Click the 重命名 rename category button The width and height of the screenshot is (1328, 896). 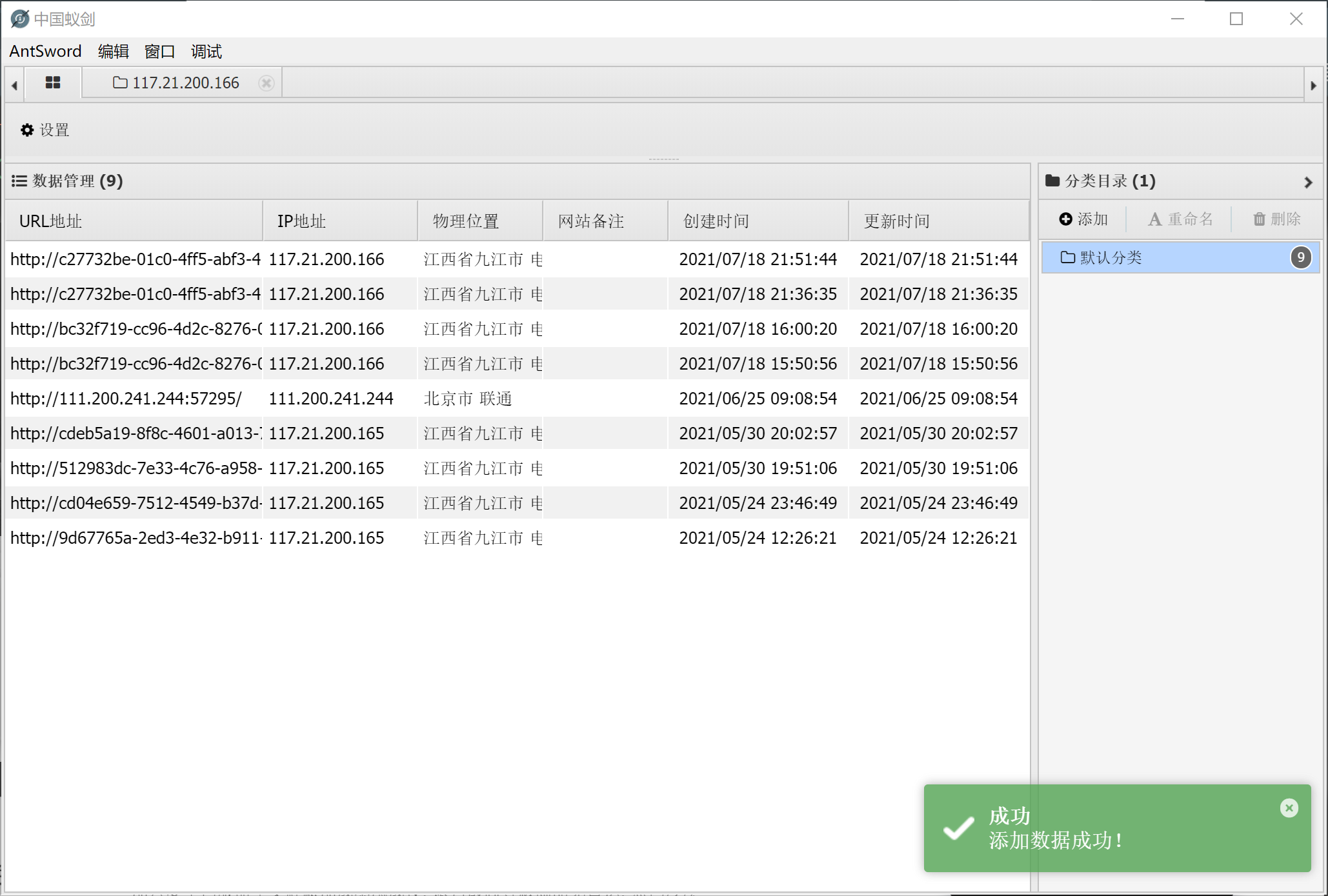pyautogui.click(x=1180, y=219)
